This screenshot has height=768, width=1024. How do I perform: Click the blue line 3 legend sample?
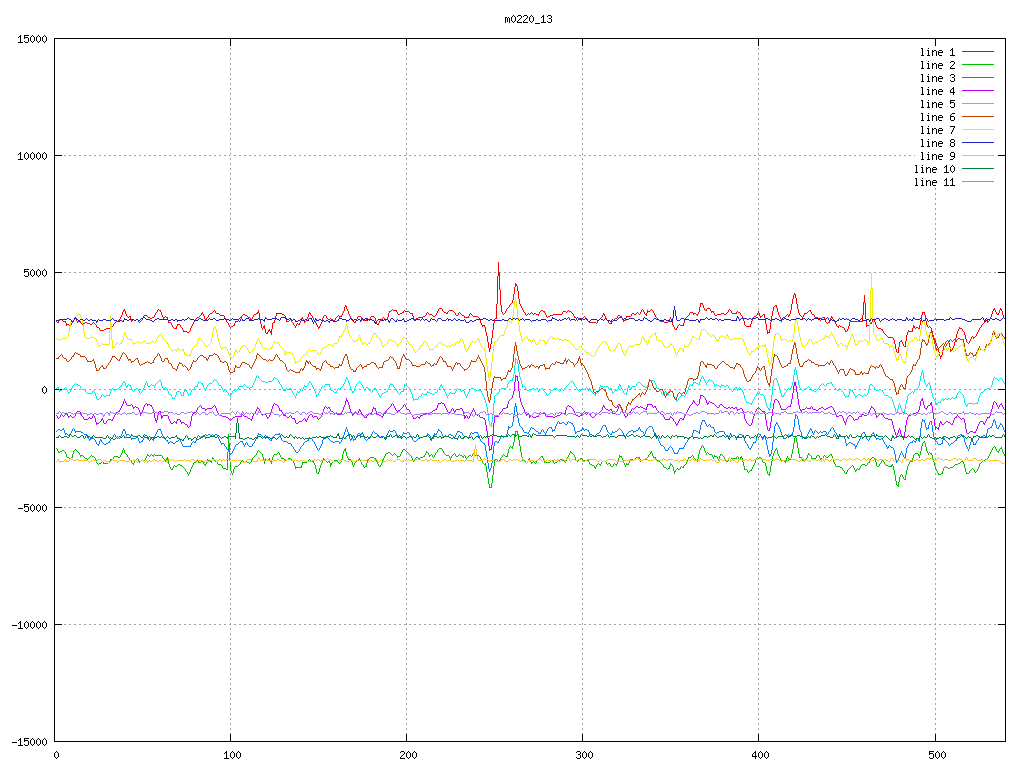click(x=978, y=78)
